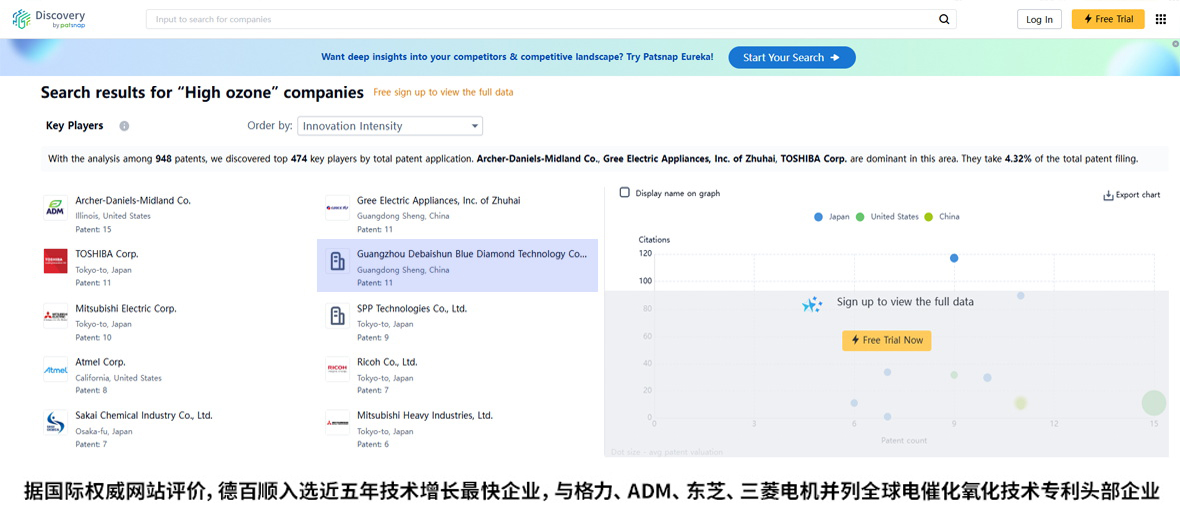The image size is (1180, 520).
Task: Toggle the China legend item
Action: click(941, 217)
